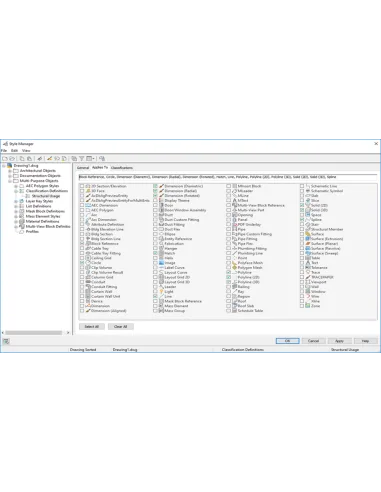Open the File menu
Screen dimensions: 381x492
pos(4,151)
